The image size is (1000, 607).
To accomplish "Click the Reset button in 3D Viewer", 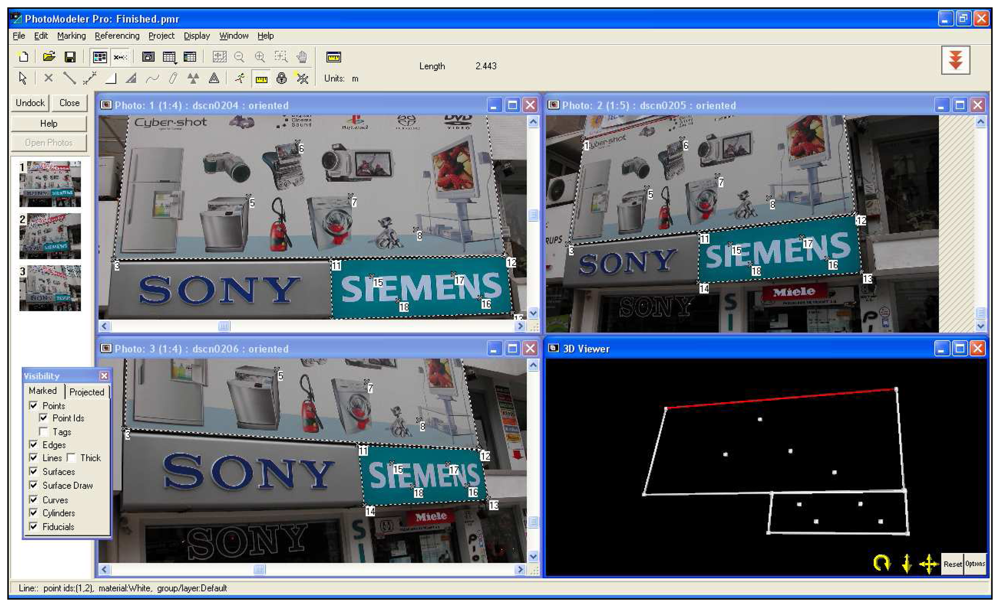I will [952, 564].
